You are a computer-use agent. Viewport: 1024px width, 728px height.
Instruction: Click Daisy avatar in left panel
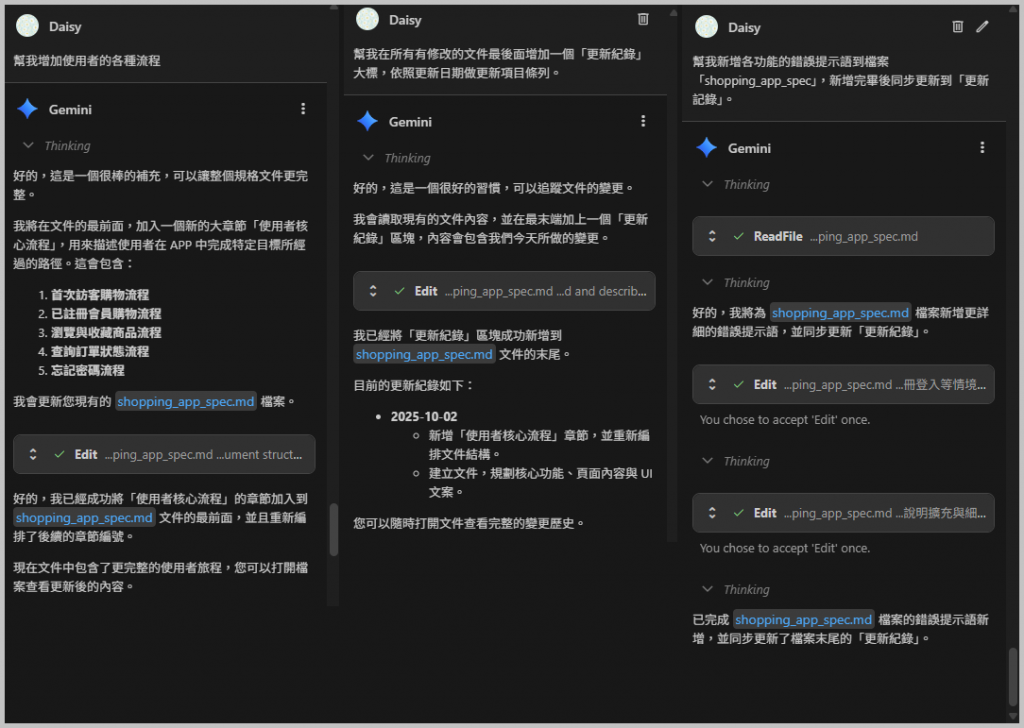[x=27, y=26]
